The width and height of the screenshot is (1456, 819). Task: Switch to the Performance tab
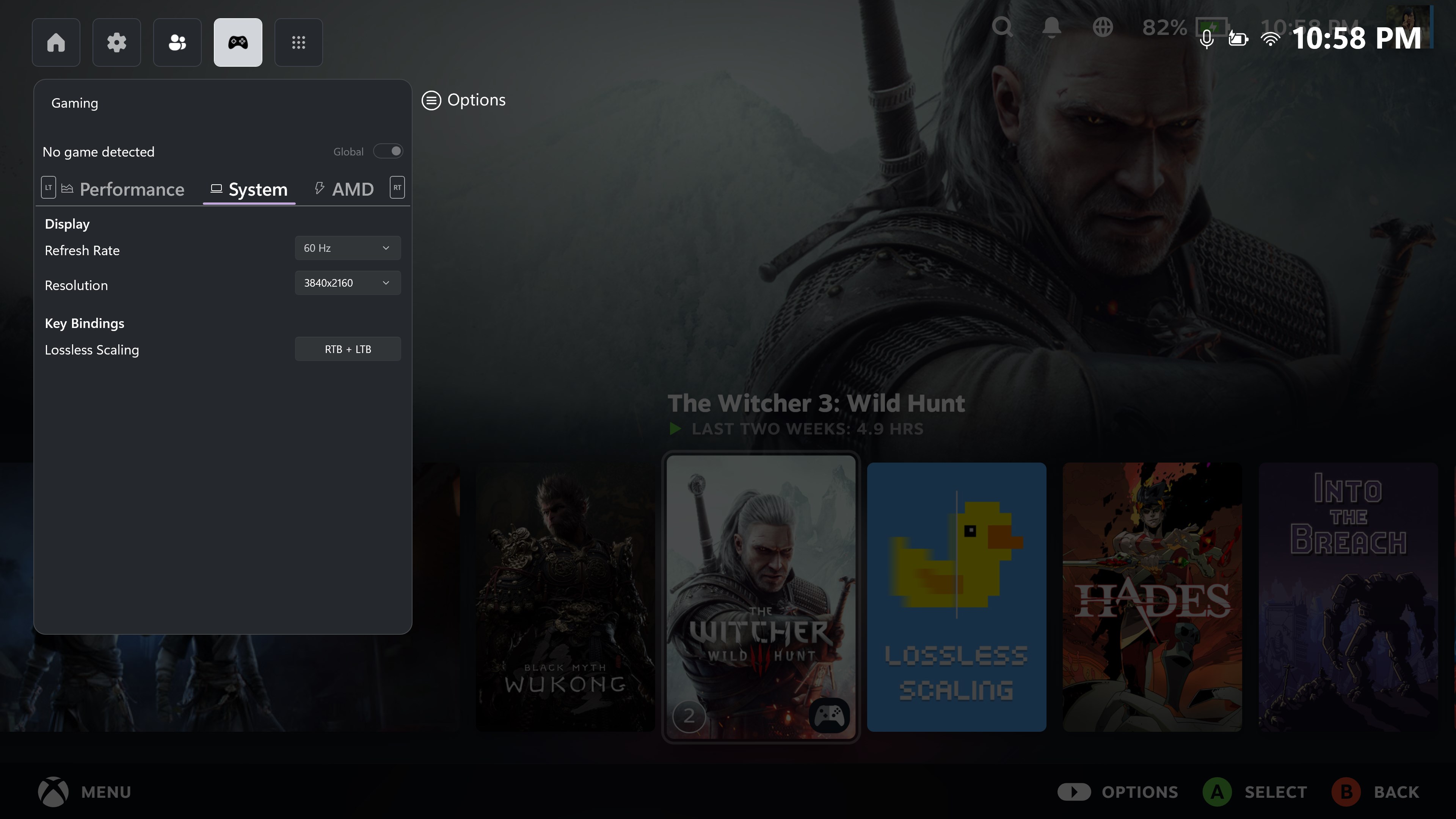[x=132, y=189]
